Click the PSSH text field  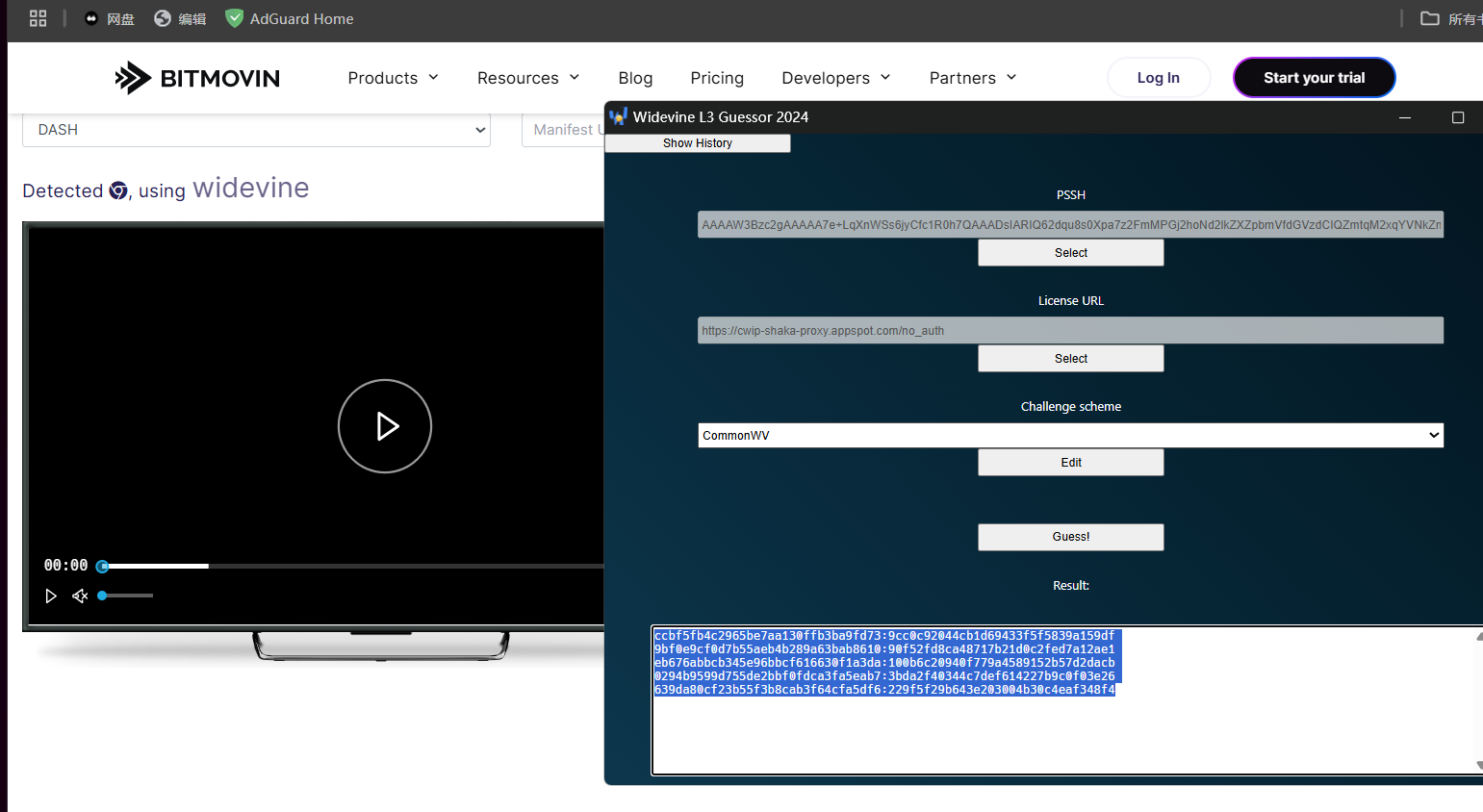(x=1070, y=224)
